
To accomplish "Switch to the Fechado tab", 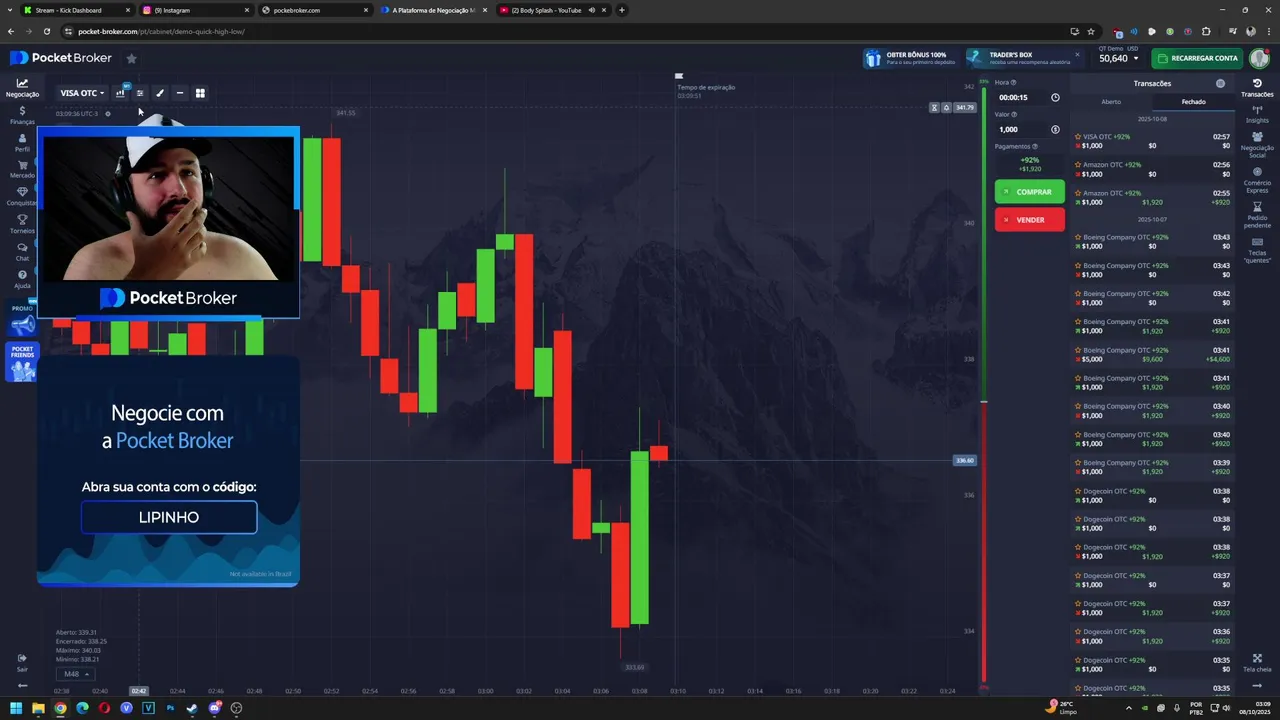I will [1193, 102].
